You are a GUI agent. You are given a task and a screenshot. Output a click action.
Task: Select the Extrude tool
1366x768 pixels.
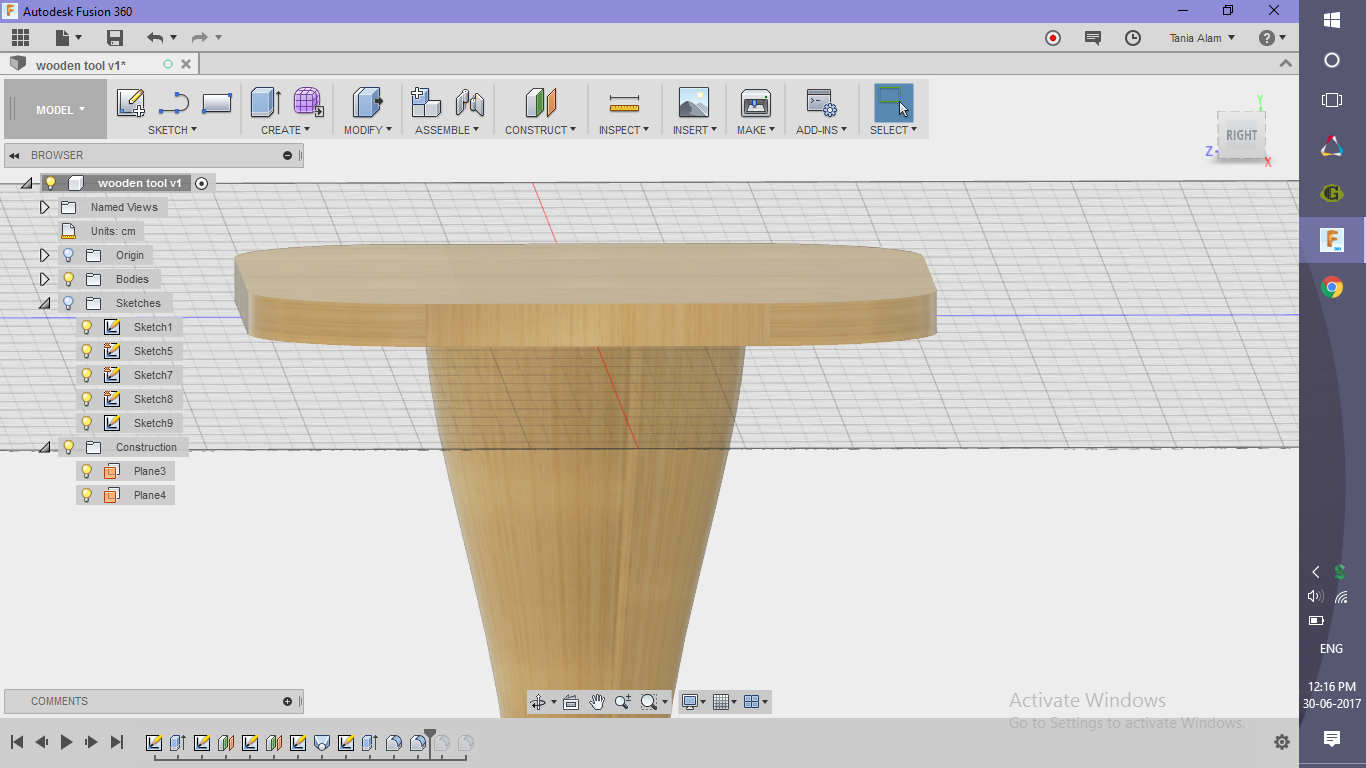coord(265,102)
